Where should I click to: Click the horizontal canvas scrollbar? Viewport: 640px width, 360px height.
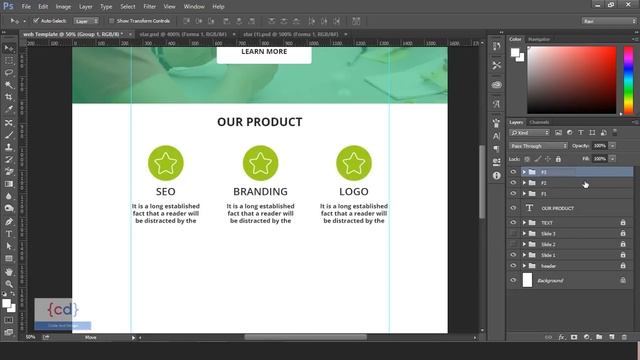305,337
